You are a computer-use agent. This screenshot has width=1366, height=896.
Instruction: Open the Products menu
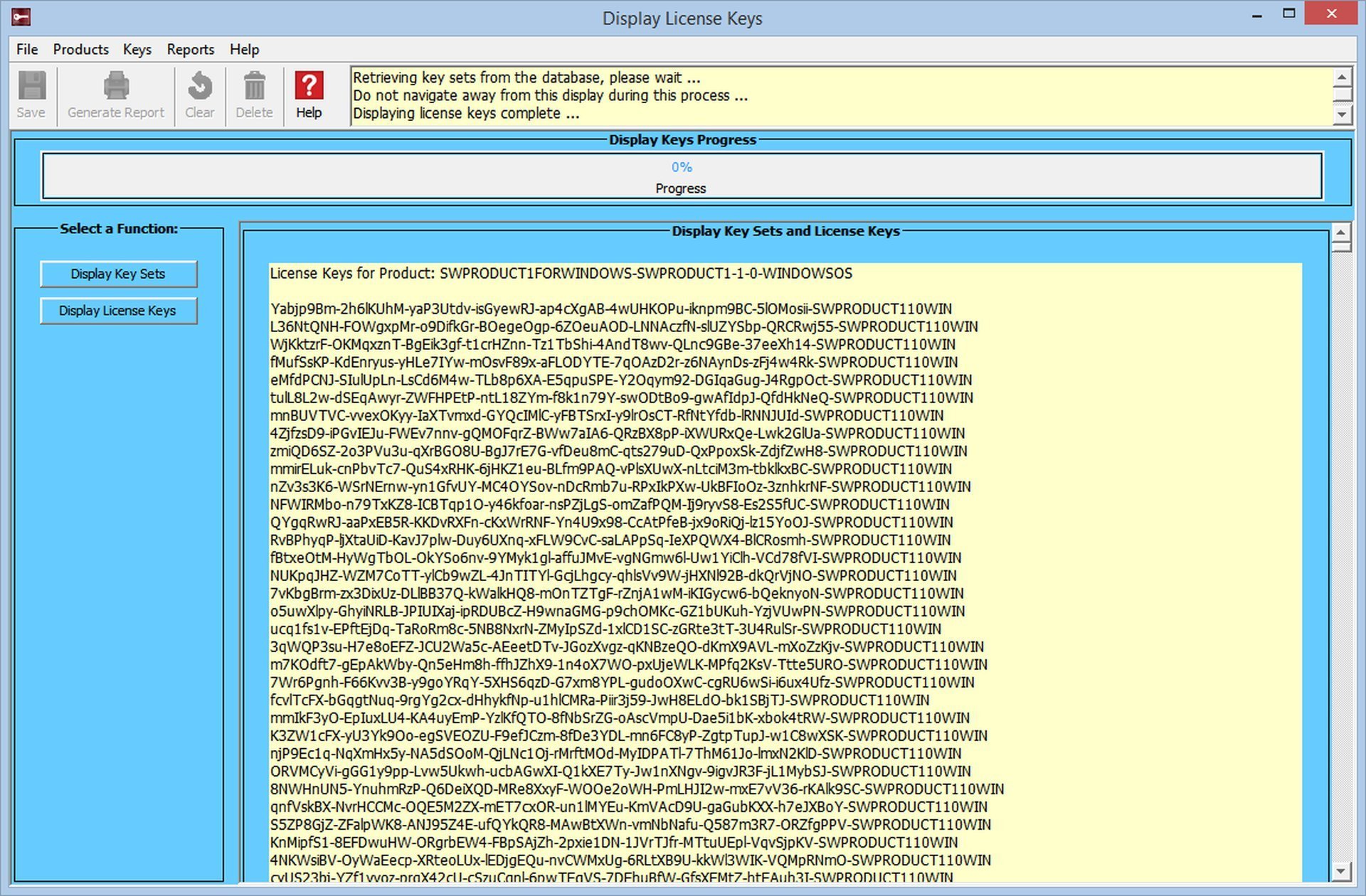coord(80,49)
